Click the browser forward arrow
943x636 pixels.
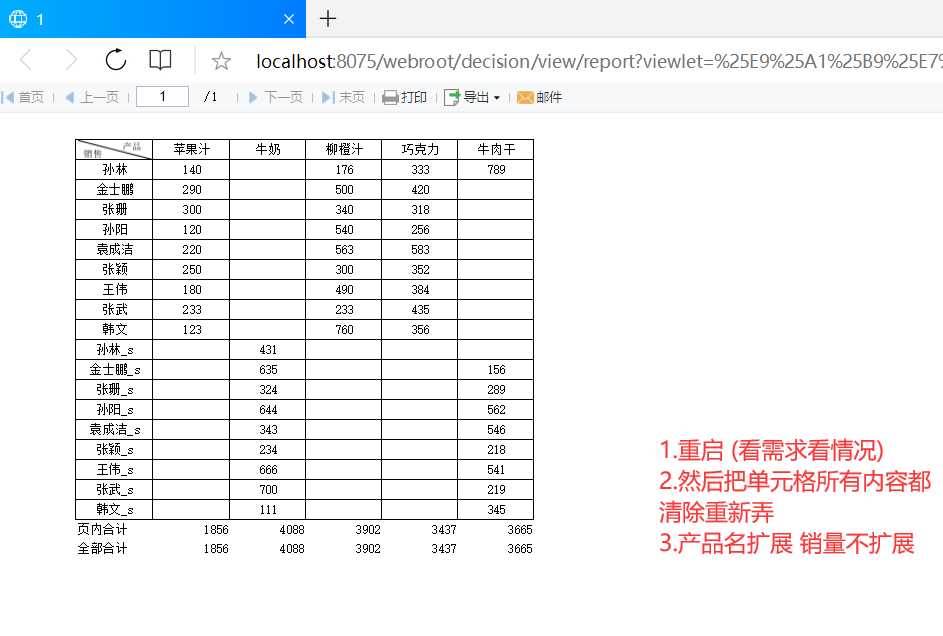pyautogui.click(x=71, y=60)
